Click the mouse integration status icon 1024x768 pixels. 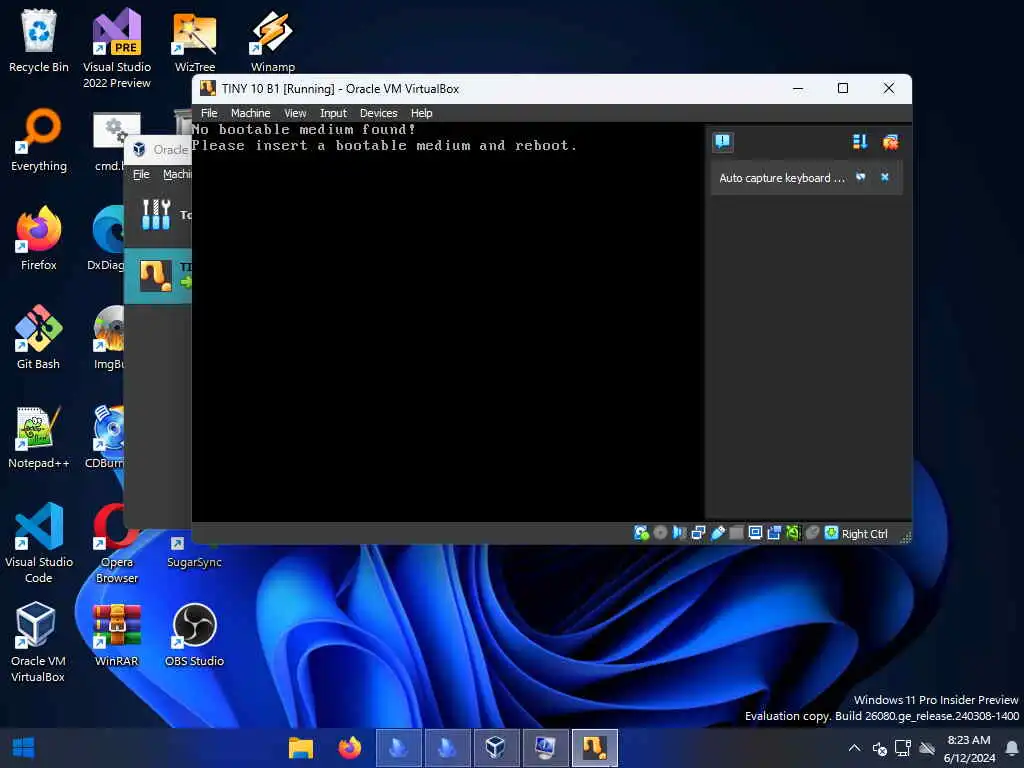coord(812,533)
